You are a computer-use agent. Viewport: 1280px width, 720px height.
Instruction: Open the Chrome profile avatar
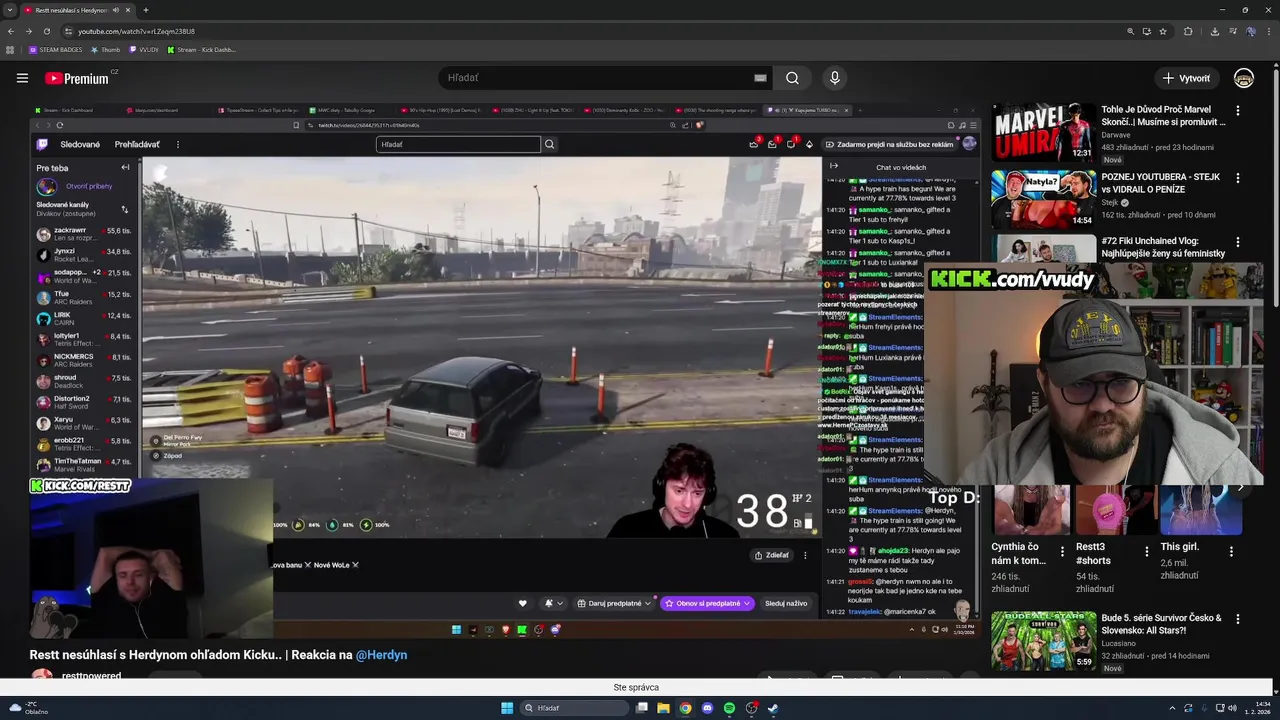pos(1250,31)
